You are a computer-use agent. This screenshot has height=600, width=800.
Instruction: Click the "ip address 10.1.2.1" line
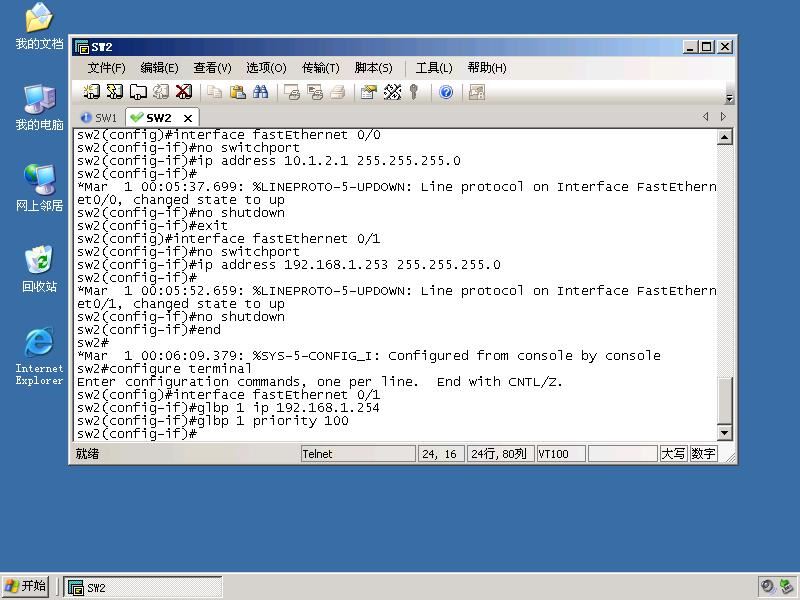click(269, 161)
